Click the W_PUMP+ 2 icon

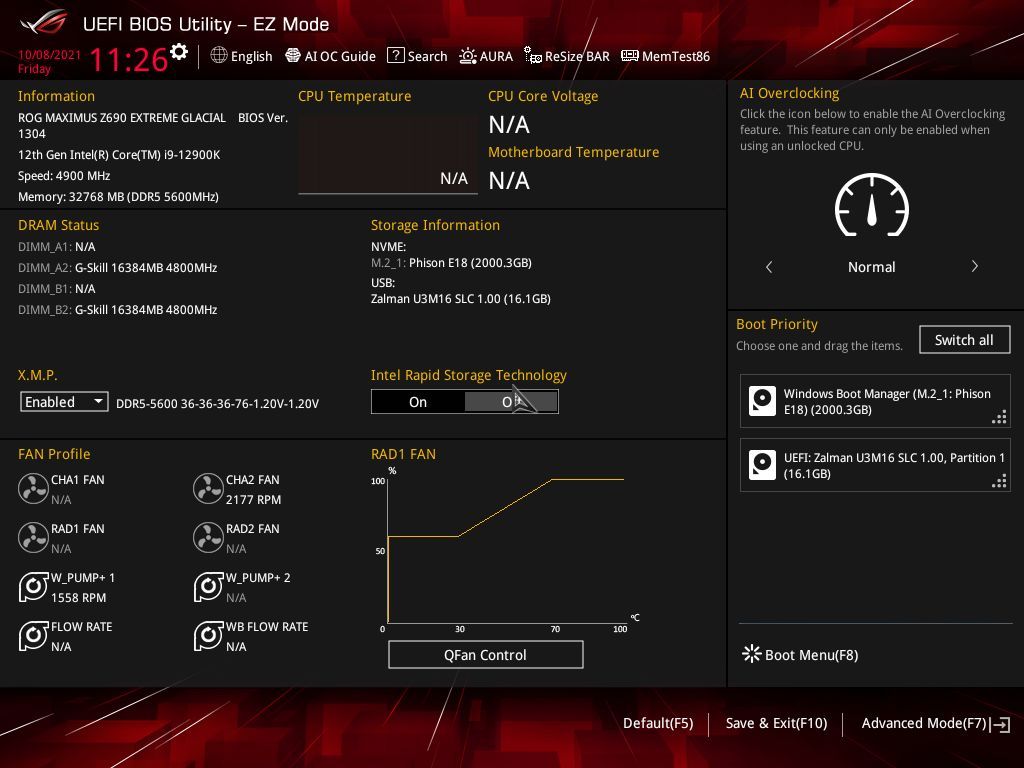[x=208, y=586]
